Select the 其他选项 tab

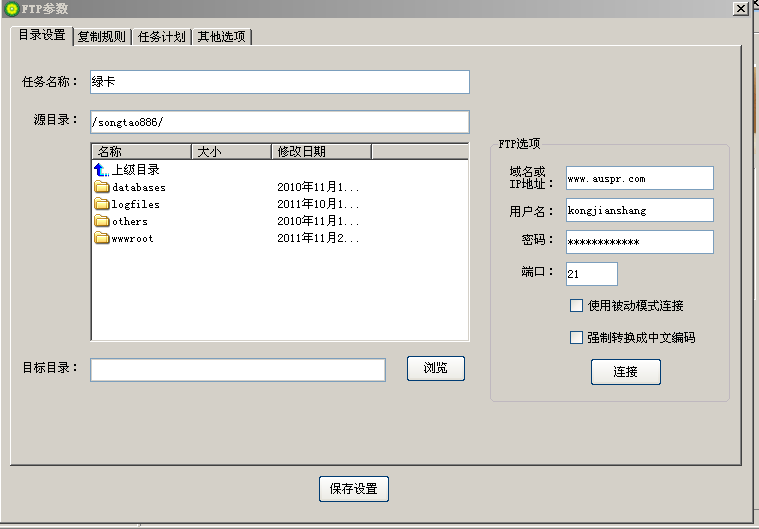(221, 37)
